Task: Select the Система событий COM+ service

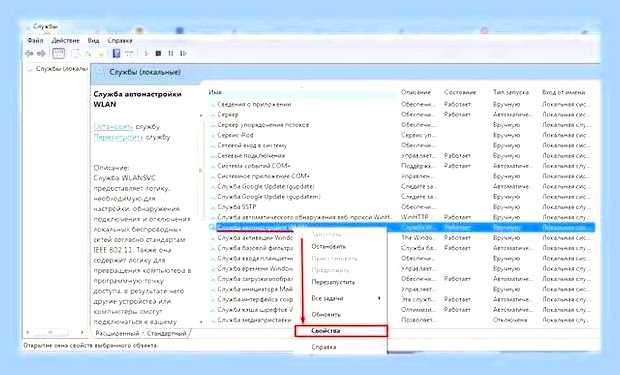Action: click(x=400, y=166)
